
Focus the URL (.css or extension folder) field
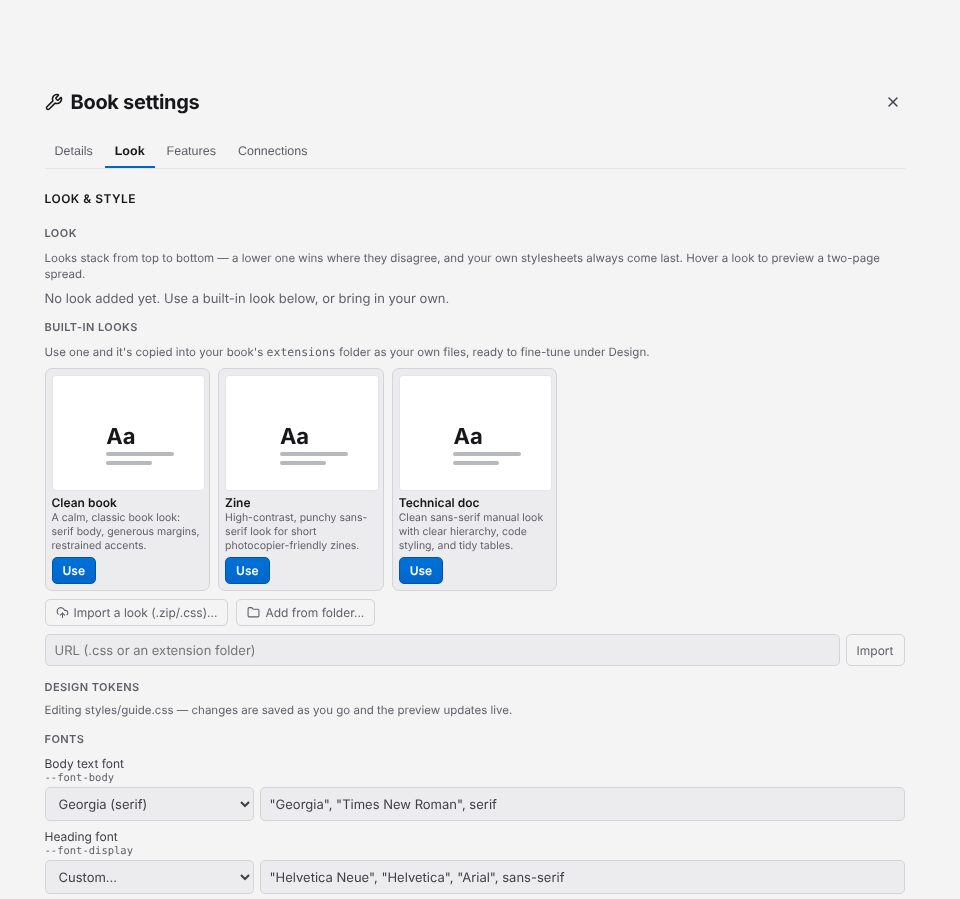[442, 650]
